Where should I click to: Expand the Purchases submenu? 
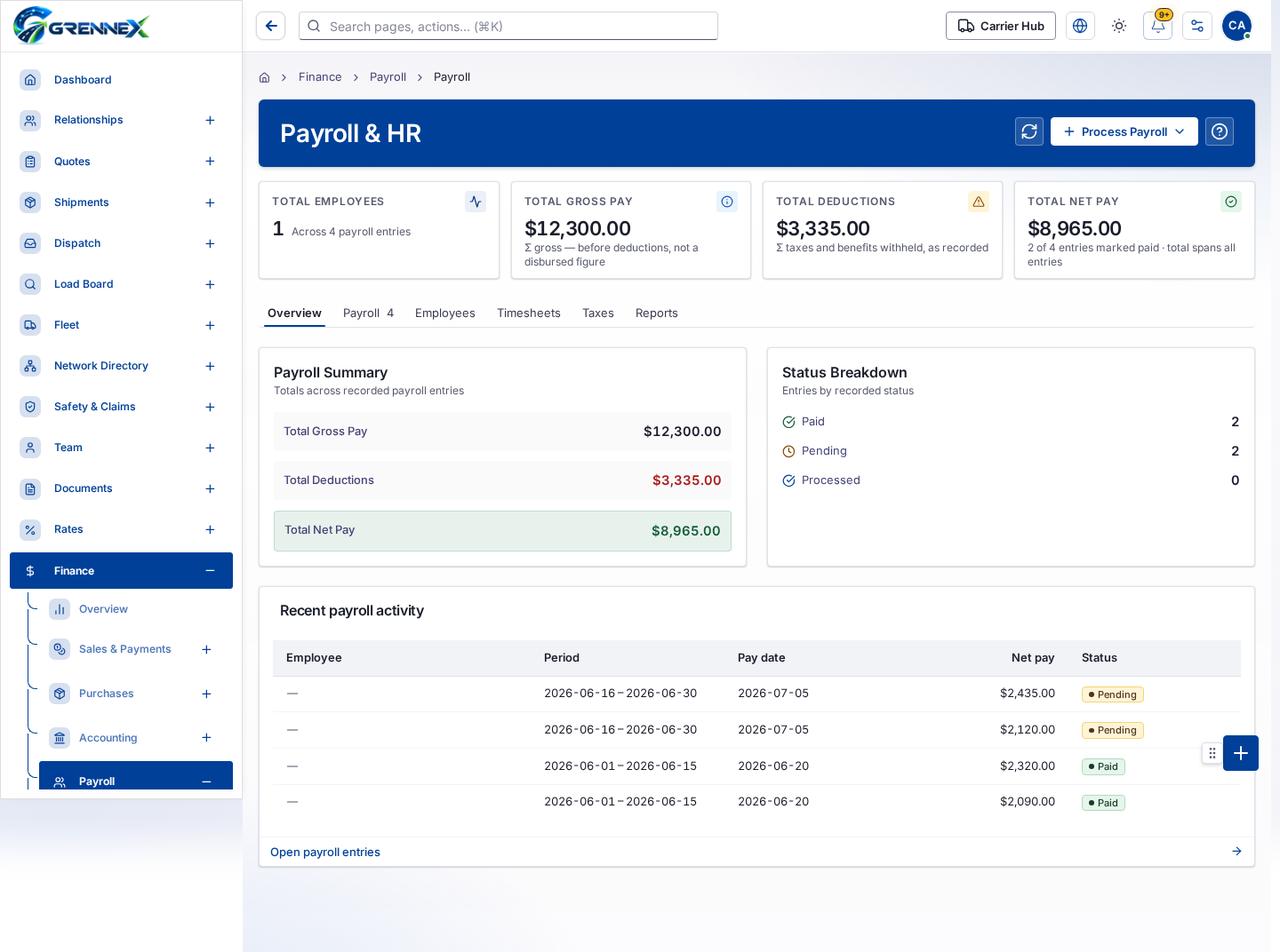206,694
